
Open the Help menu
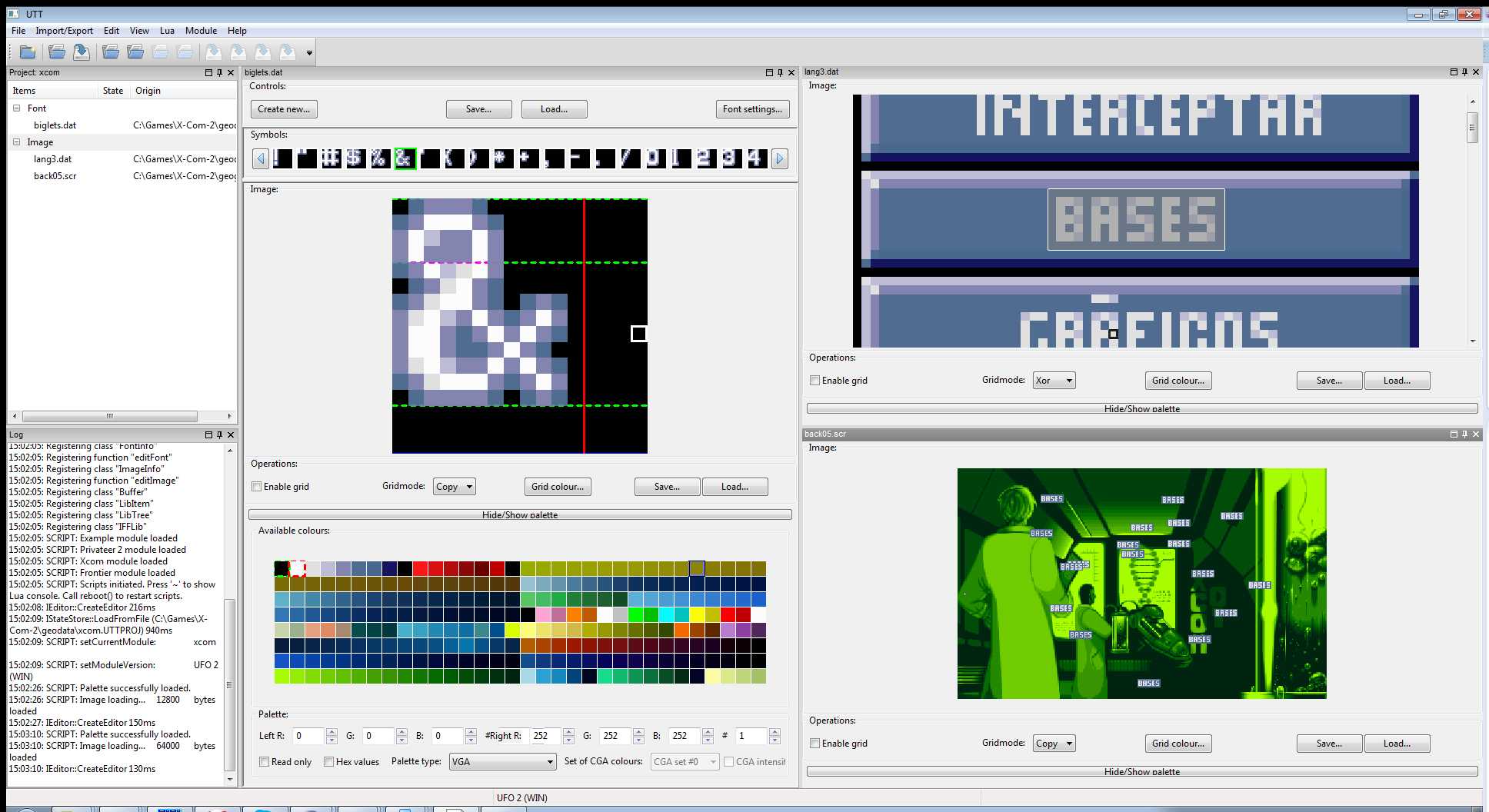(x=237, y=31)
